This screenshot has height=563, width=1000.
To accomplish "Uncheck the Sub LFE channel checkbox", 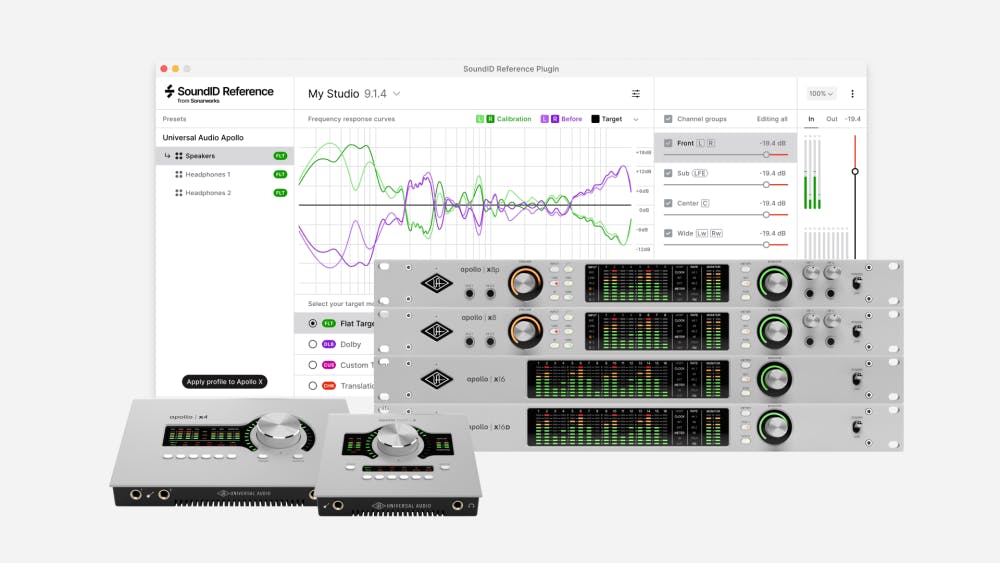I will coord(668,173).
